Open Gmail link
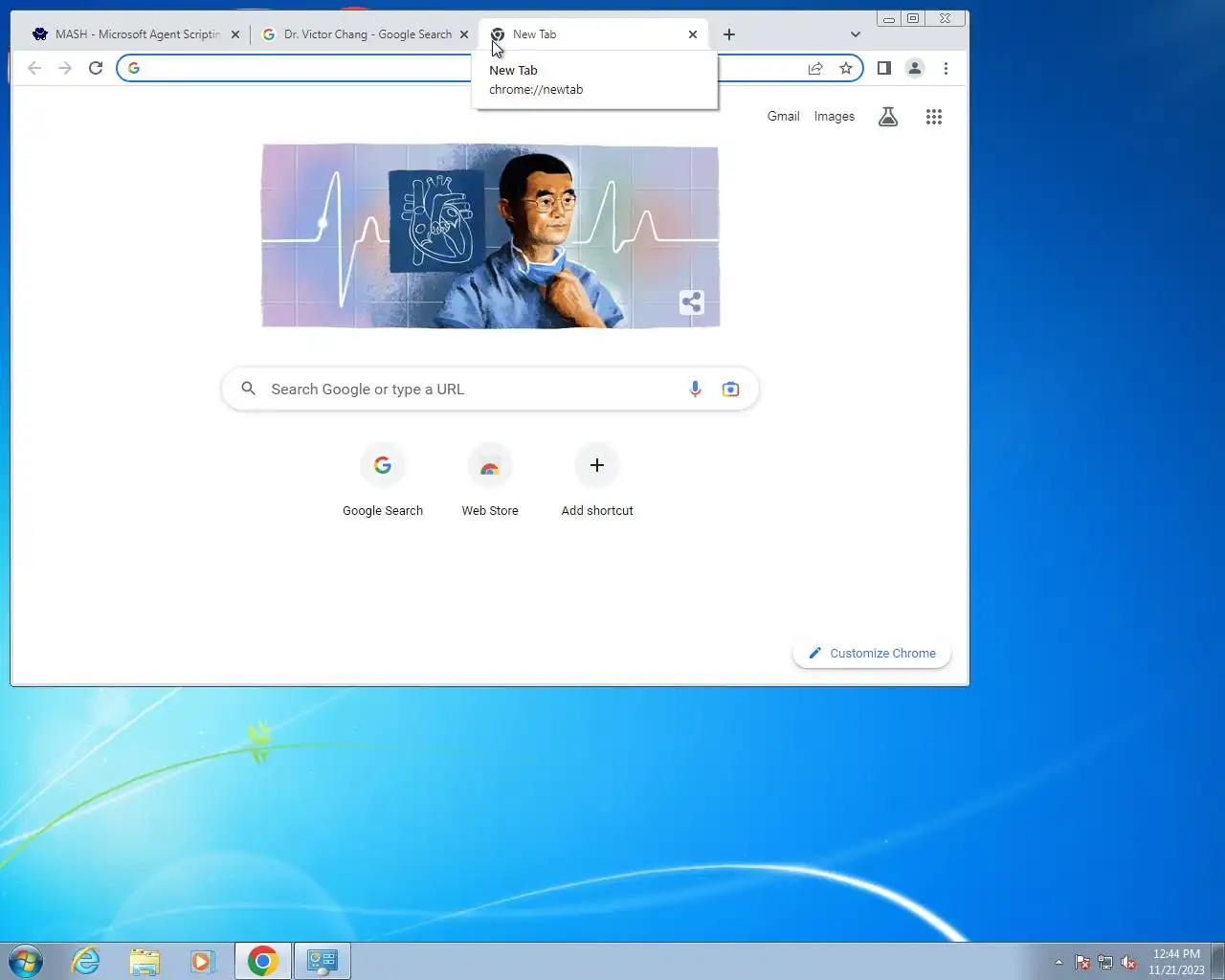The image size is (1225, 980). 783,116
